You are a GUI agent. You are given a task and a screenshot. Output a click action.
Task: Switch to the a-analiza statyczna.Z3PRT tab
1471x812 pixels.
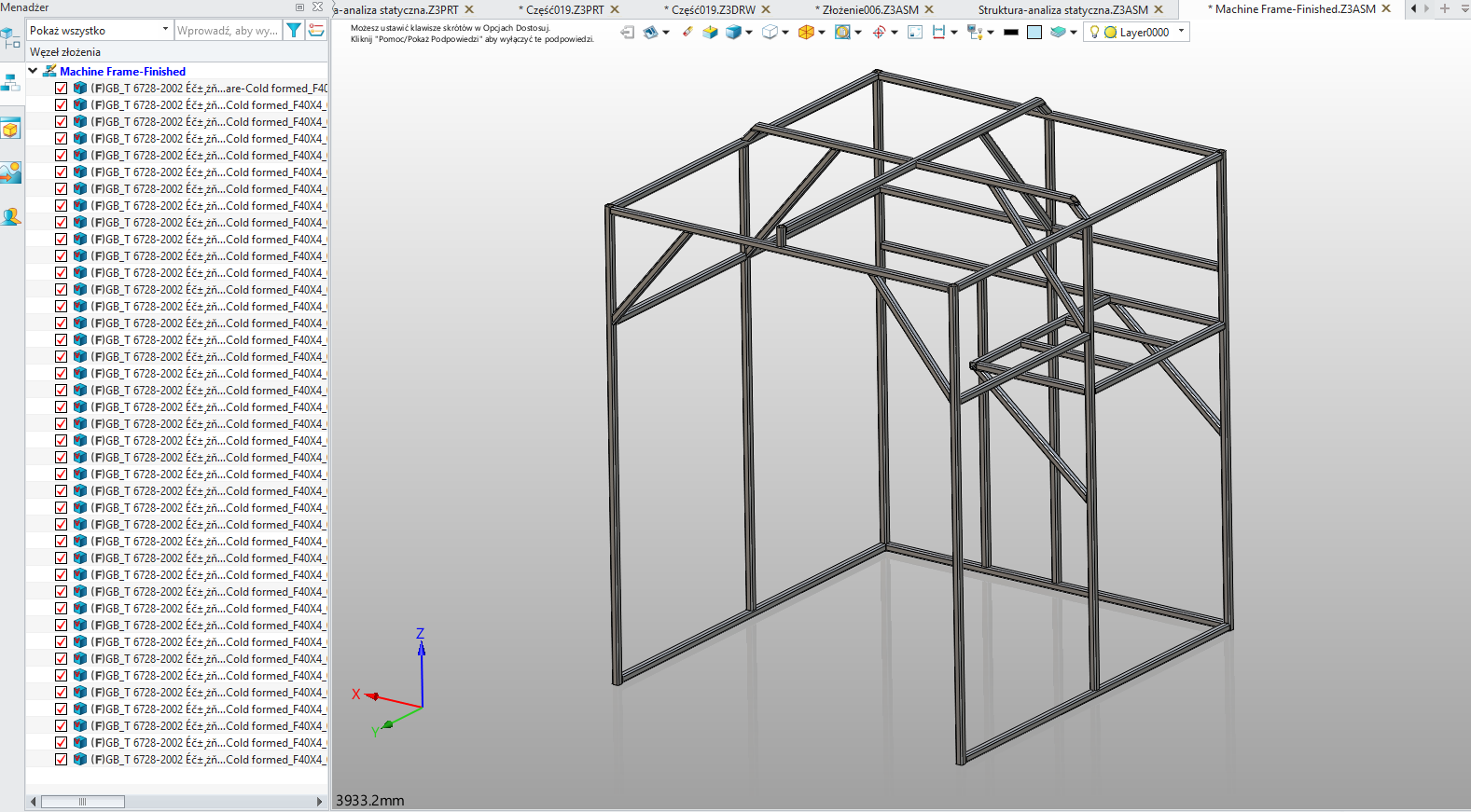[x=396, y=9]
